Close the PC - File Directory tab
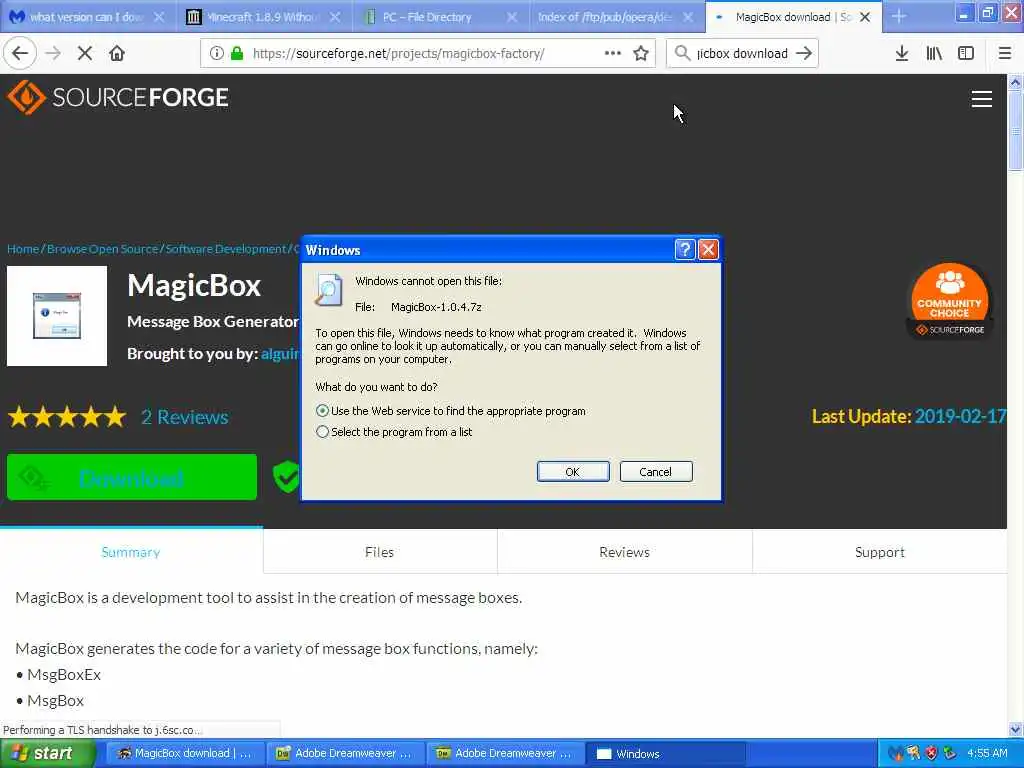The width and height of the screenshot is (1024, 768). [512, 17]
